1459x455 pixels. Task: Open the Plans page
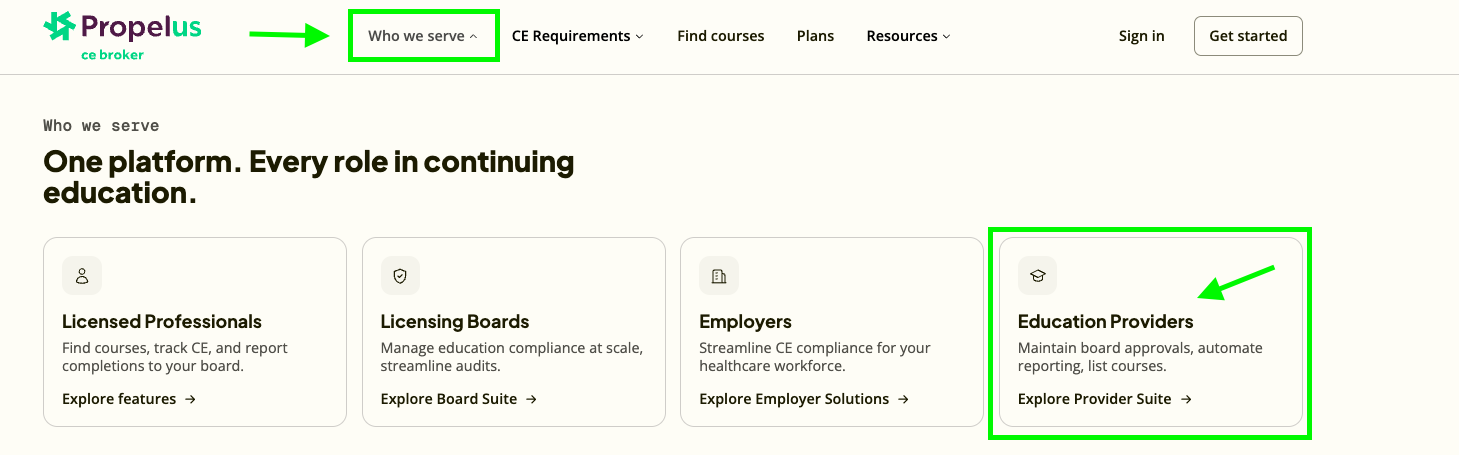point(815,36)
